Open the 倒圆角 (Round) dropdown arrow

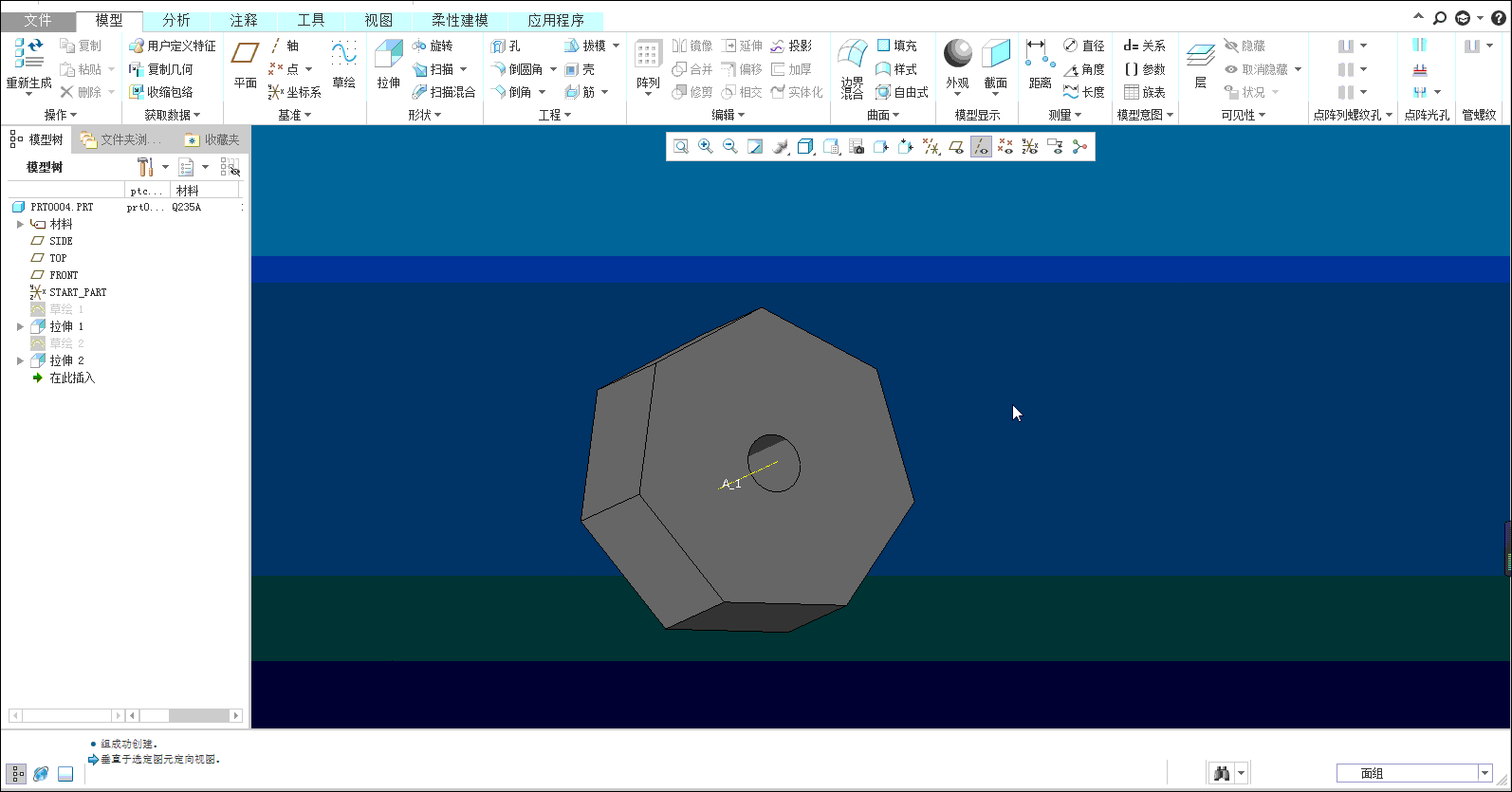[554, 69]
